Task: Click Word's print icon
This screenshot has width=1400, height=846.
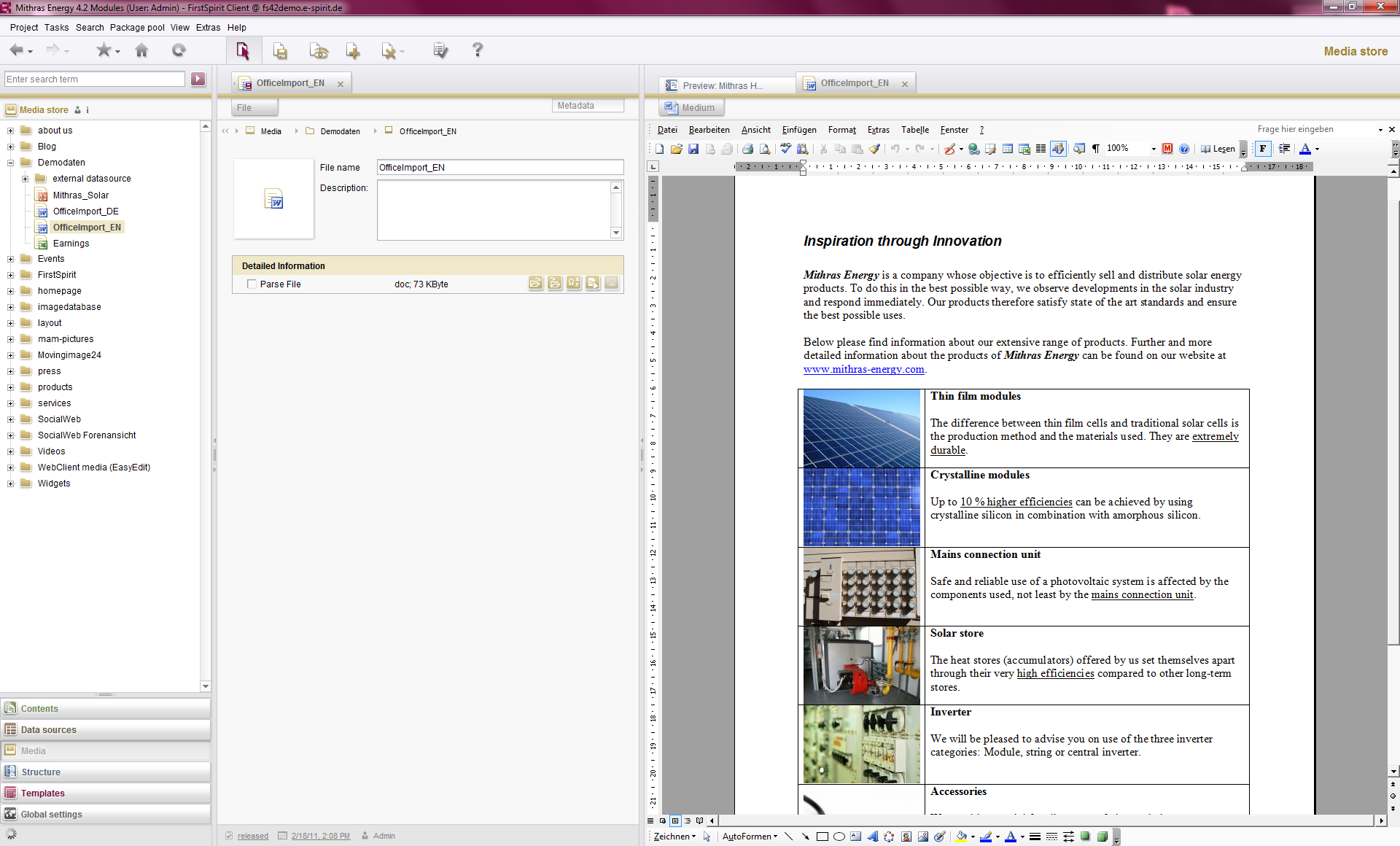Action: [747, 149]
